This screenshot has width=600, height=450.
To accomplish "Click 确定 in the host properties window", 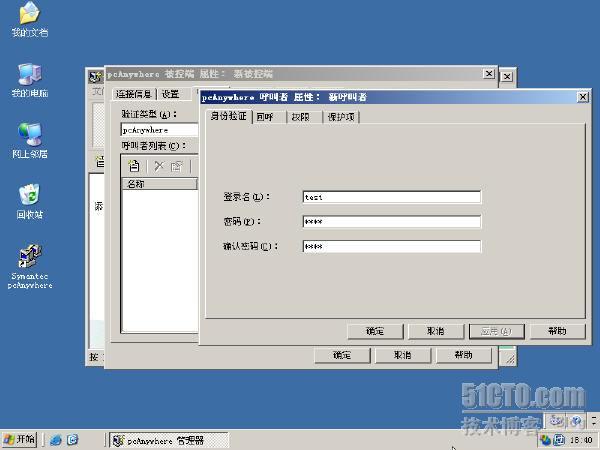I will [342, 355].
